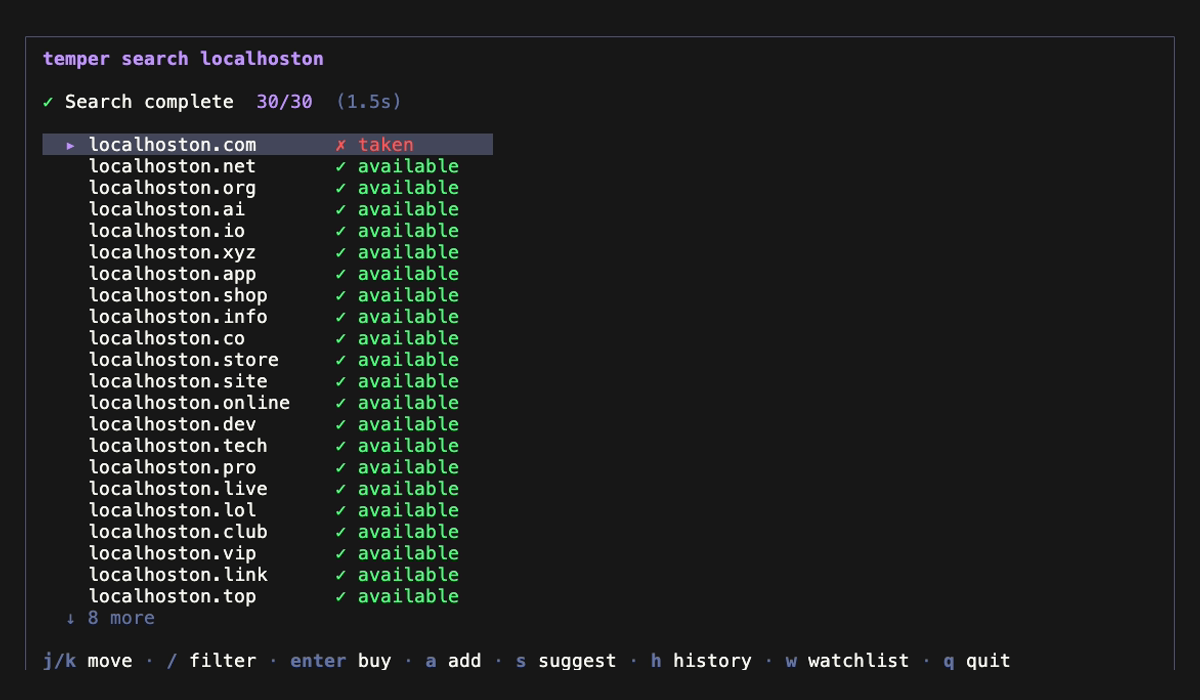Click the checkmark for localhoston.net availability

tap(341, 166)
